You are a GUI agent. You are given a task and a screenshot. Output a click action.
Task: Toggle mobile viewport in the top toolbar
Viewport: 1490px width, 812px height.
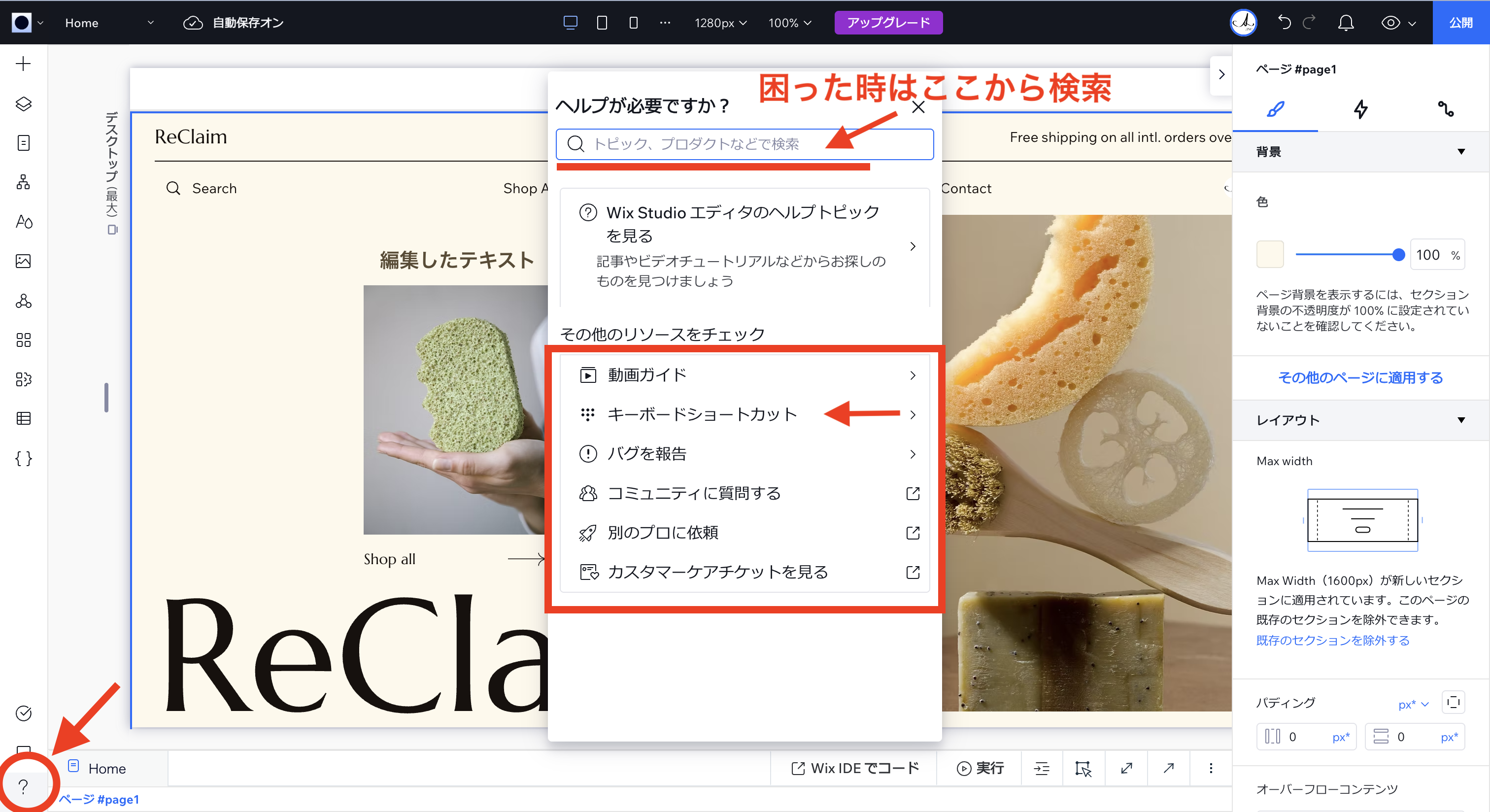coord(632,23)
